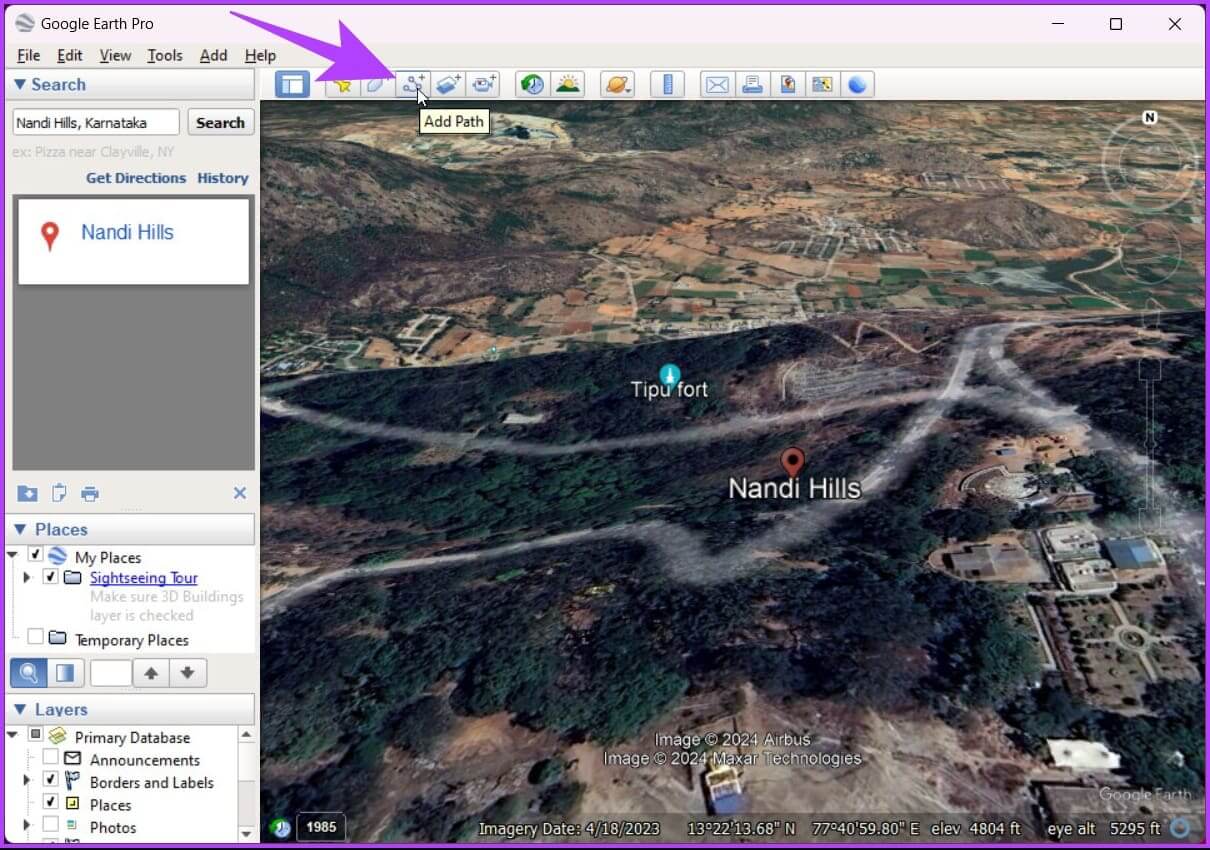Image resolution: width=1210 pixels, height=850 pixels.
Task: Click the north compass in navigation ring
Action: click(1150, 118)
